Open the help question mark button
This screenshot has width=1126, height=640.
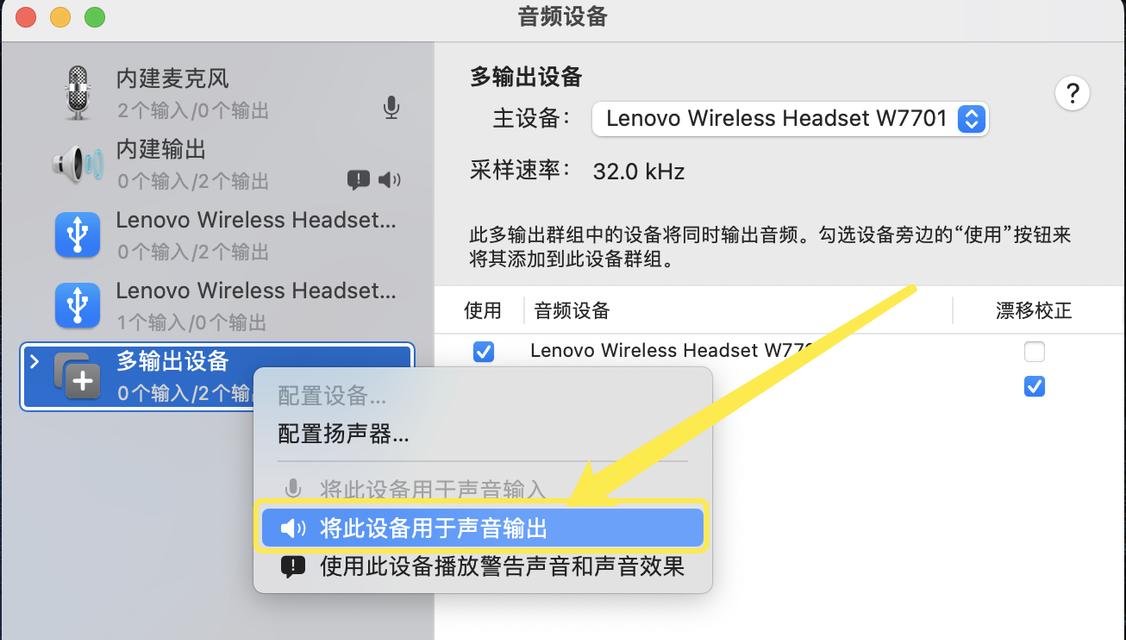[x=1072, y=93]
